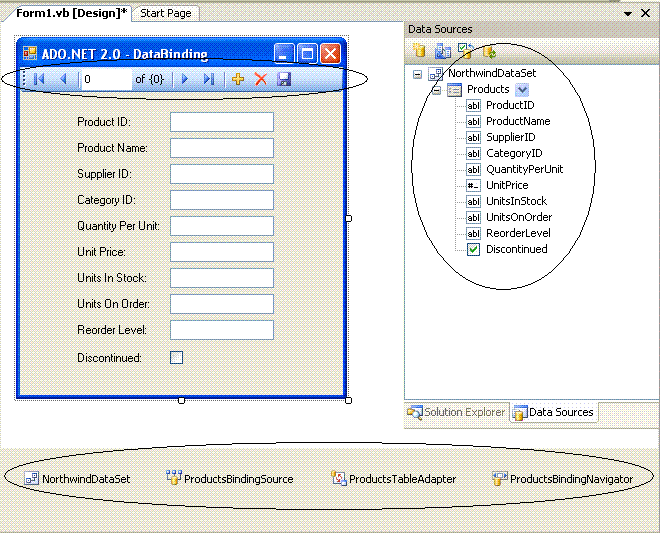The height and width of the screenshot is (533, 660).
Task: Select ReorderLevel field in tree
Action: coord(518,233)
